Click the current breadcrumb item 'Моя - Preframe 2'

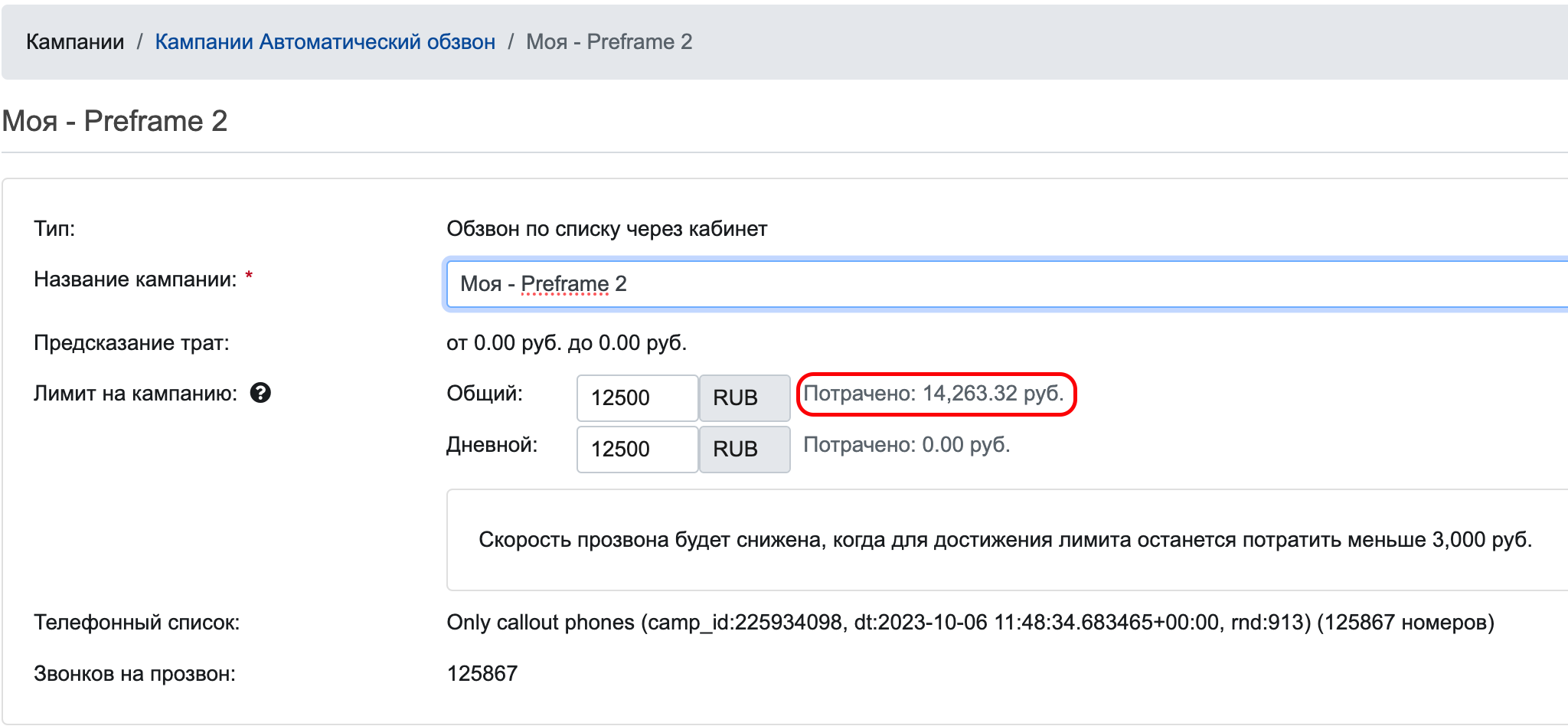point(607,41)
